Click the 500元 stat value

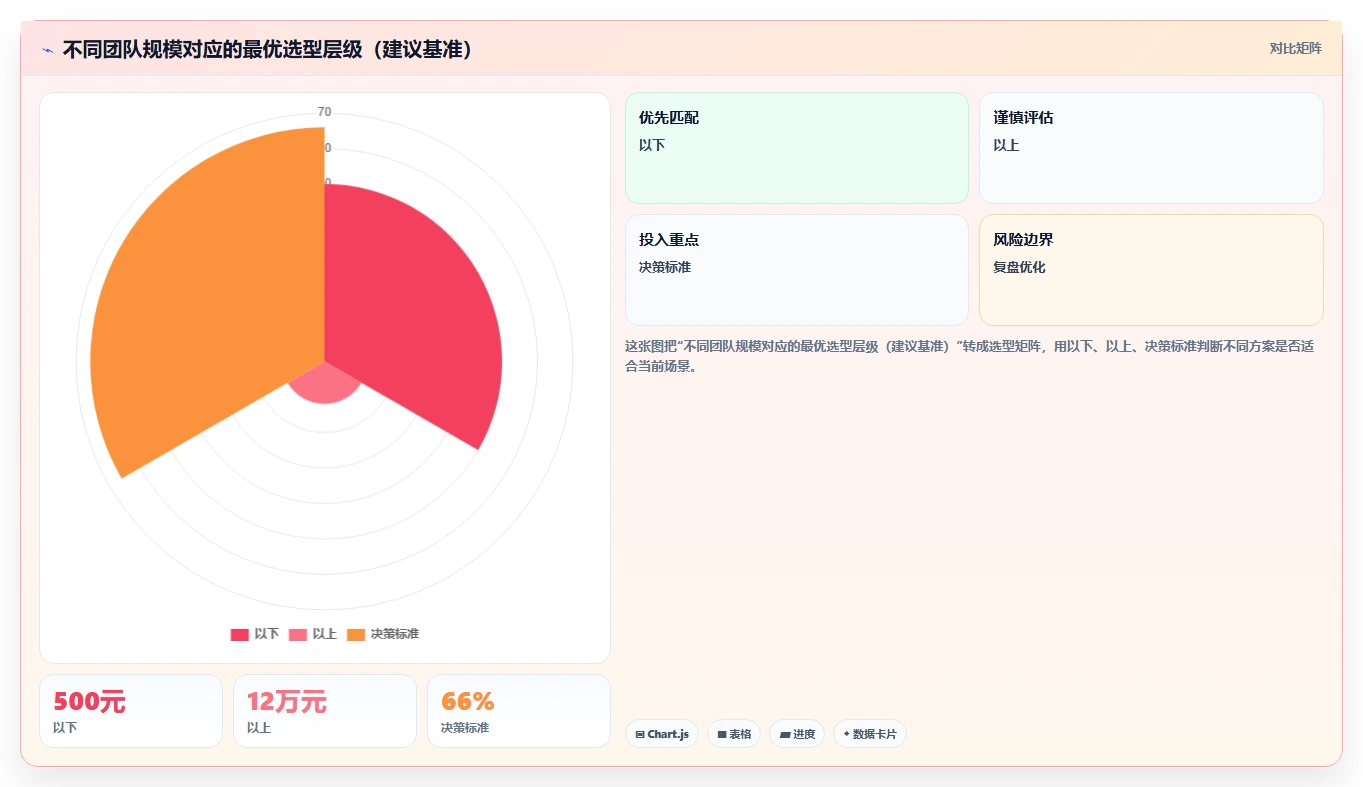[89, 702]
